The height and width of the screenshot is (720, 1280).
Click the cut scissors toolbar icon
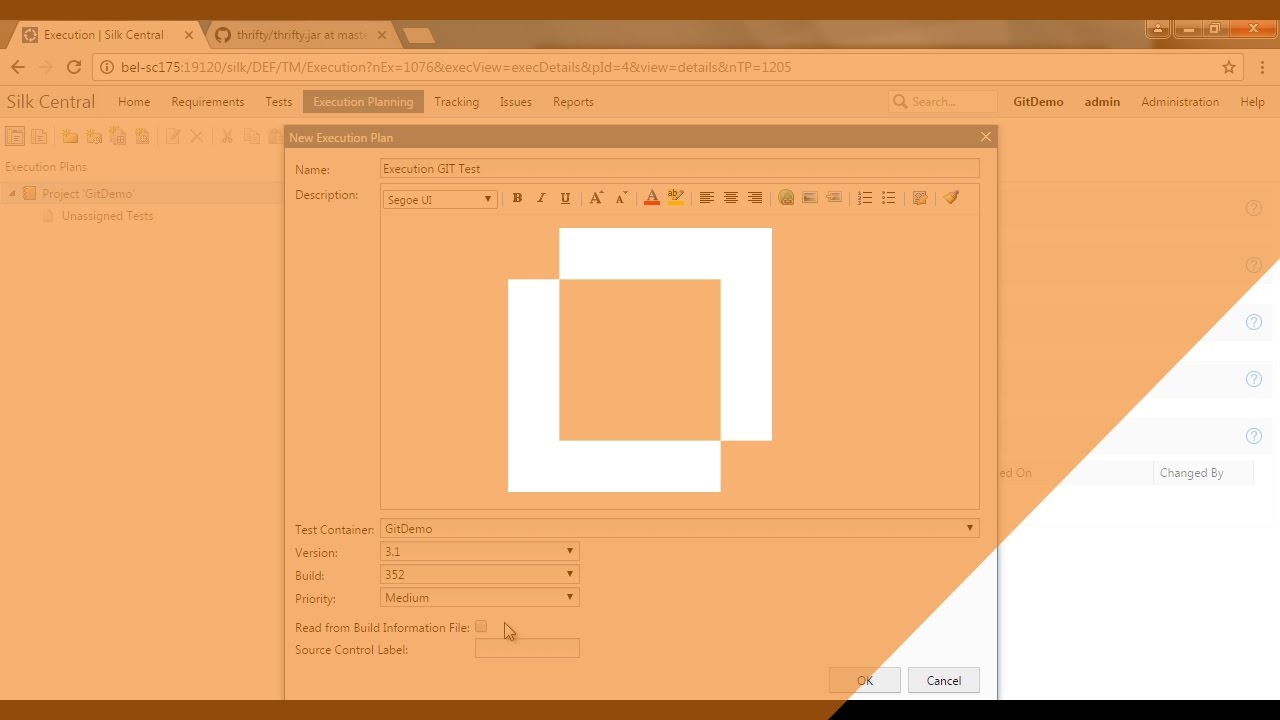[227, 136]
